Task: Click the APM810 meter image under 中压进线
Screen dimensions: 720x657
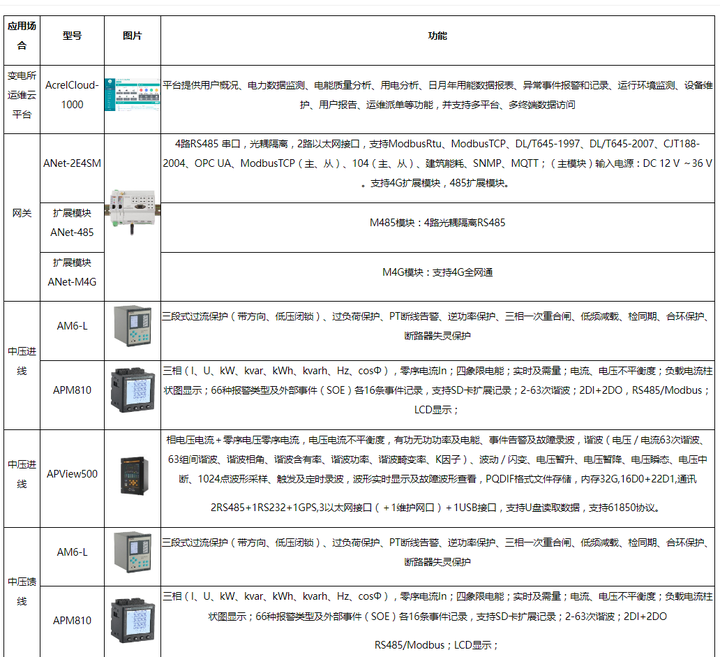Action: (133, 390)
